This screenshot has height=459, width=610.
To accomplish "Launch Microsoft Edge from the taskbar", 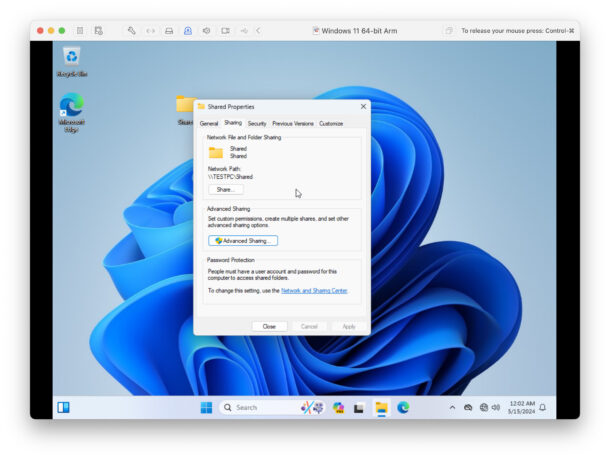I will [x=403, y=407].
